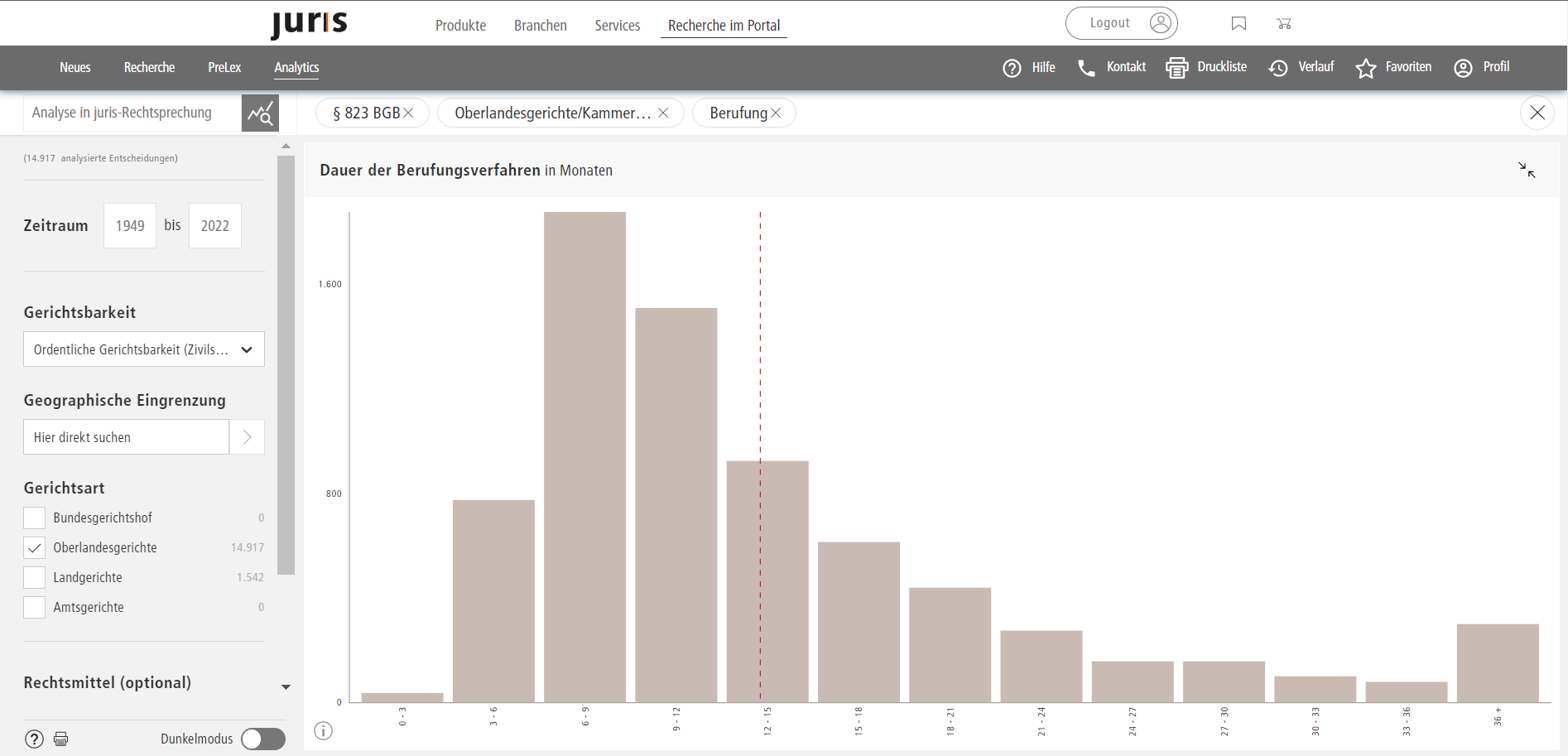Viewport: 1568px width, 756px height.
Task: Open the Gerichtsbarkeit dropdown
Action: coord(144,349)
